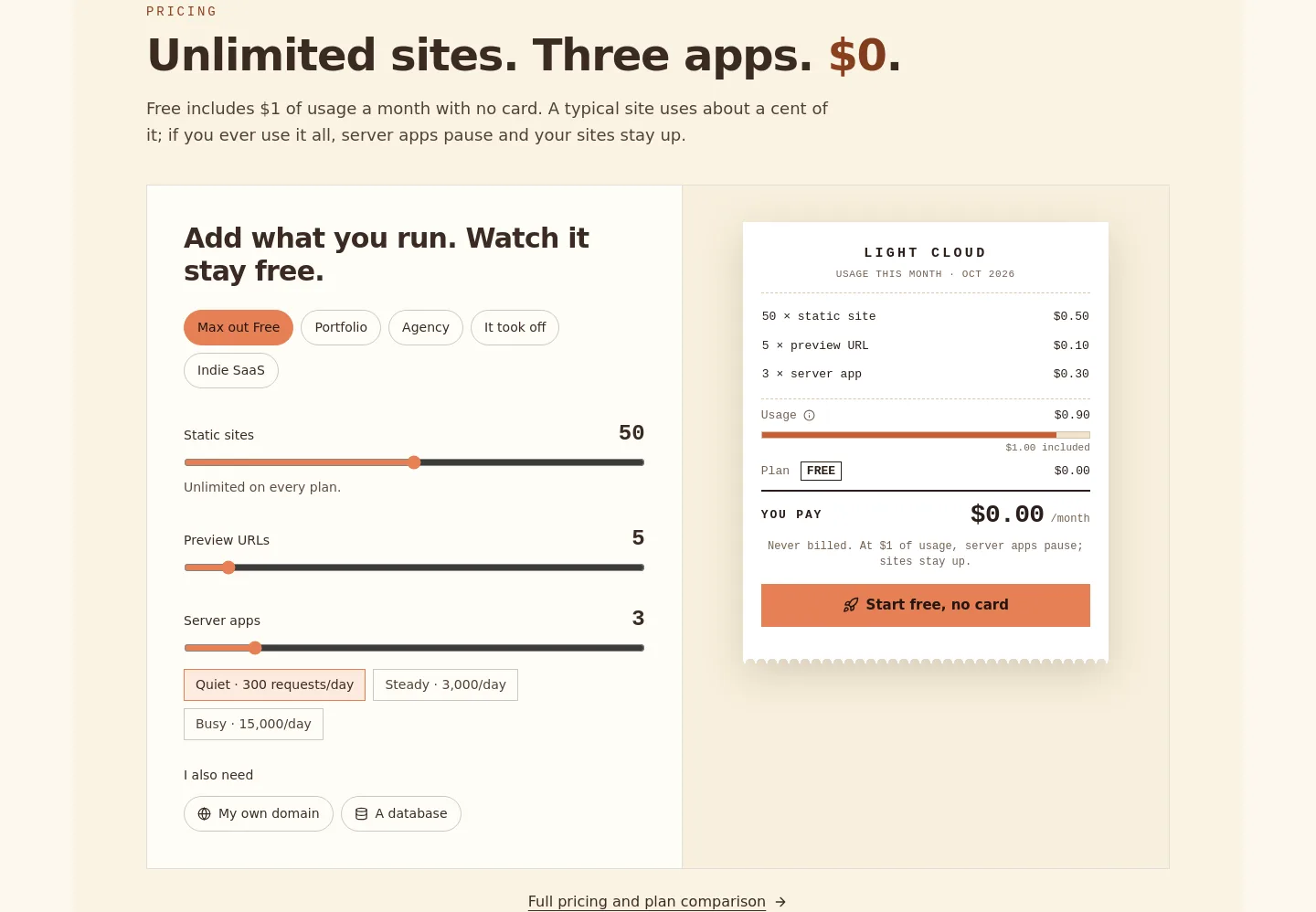Select Quiet 300 requests/day traffic option
The width and height of the screenshot is (1316, 912).
point(274,684)
